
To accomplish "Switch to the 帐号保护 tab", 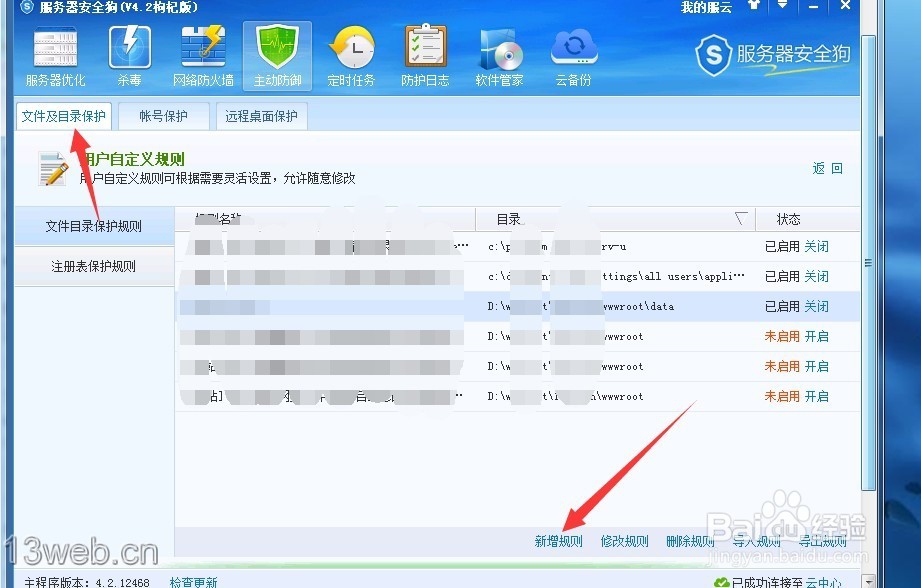I will [x=163, y=116].
